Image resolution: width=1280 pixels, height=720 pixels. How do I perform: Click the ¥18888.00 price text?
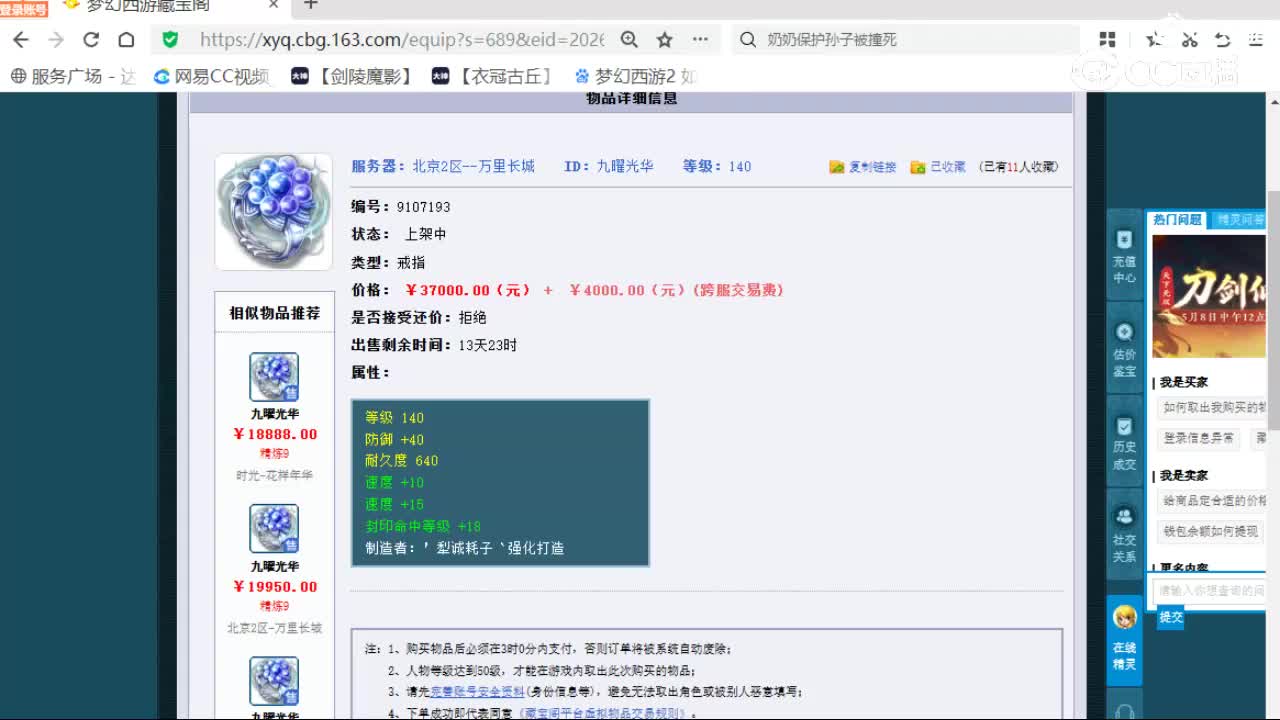click(275, 434)
